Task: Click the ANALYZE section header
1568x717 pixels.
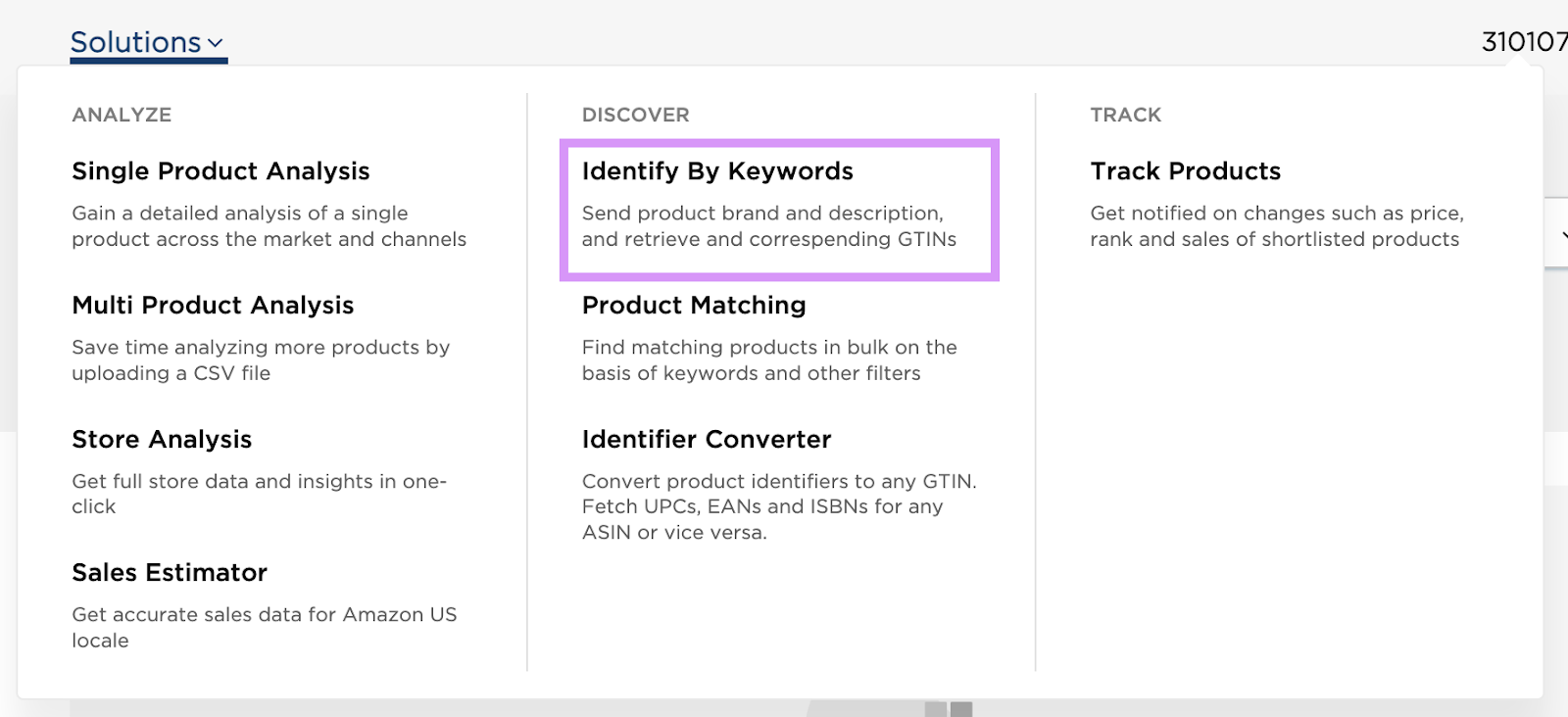Action: coord(121,115)
